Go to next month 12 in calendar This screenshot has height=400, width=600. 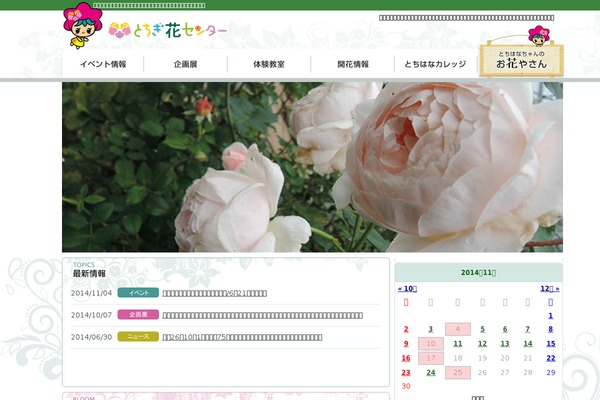click(x=550, y=289)
